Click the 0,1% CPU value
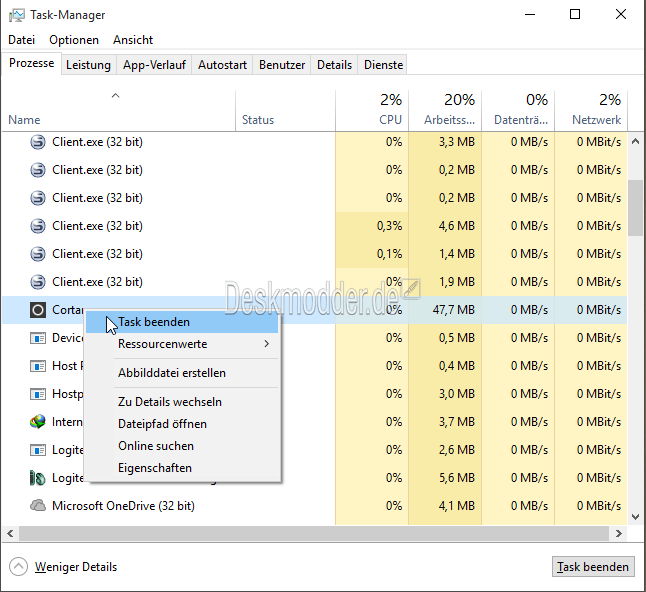Screen dimensions: 646x592 point(389,254)
